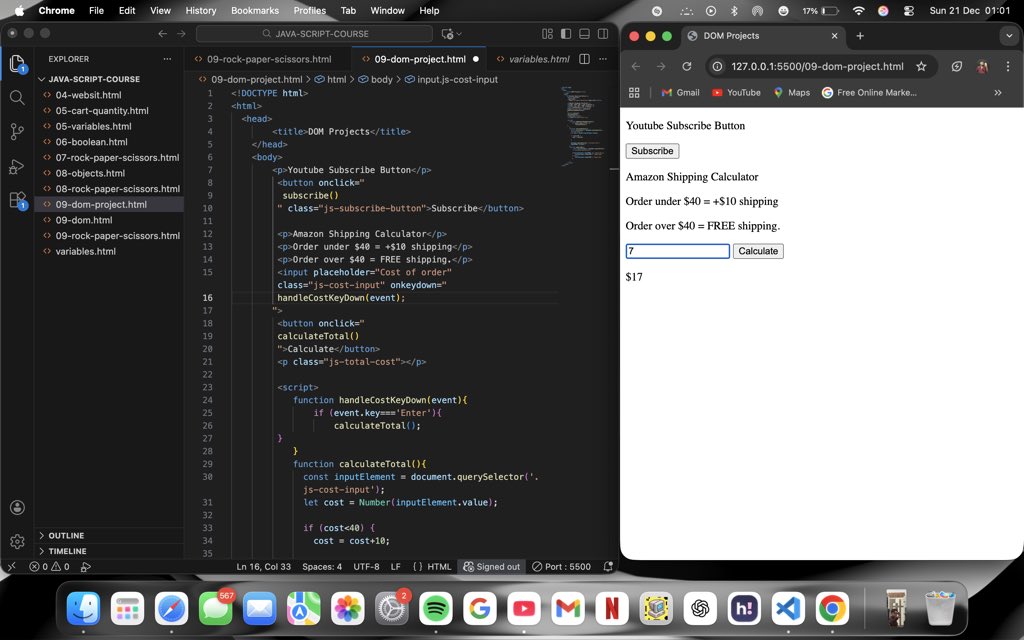Click the Bluetooth icon in menu bar
This screenshot has width=1024, height=640.
click(733, 10)
